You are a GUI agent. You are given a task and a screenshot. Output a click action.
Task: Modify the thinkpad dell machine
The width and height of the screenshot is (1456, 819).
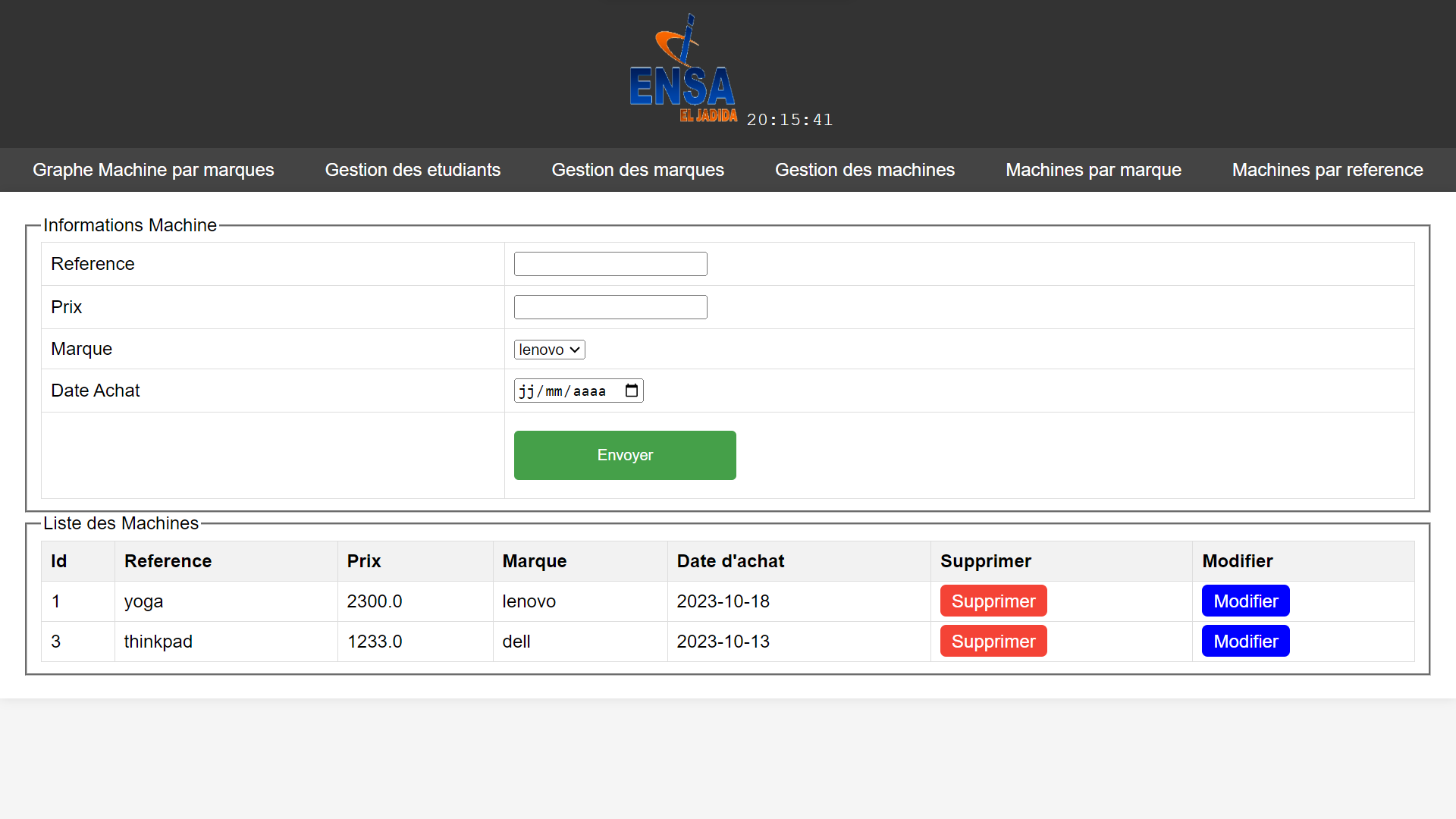click(1245, 642)
